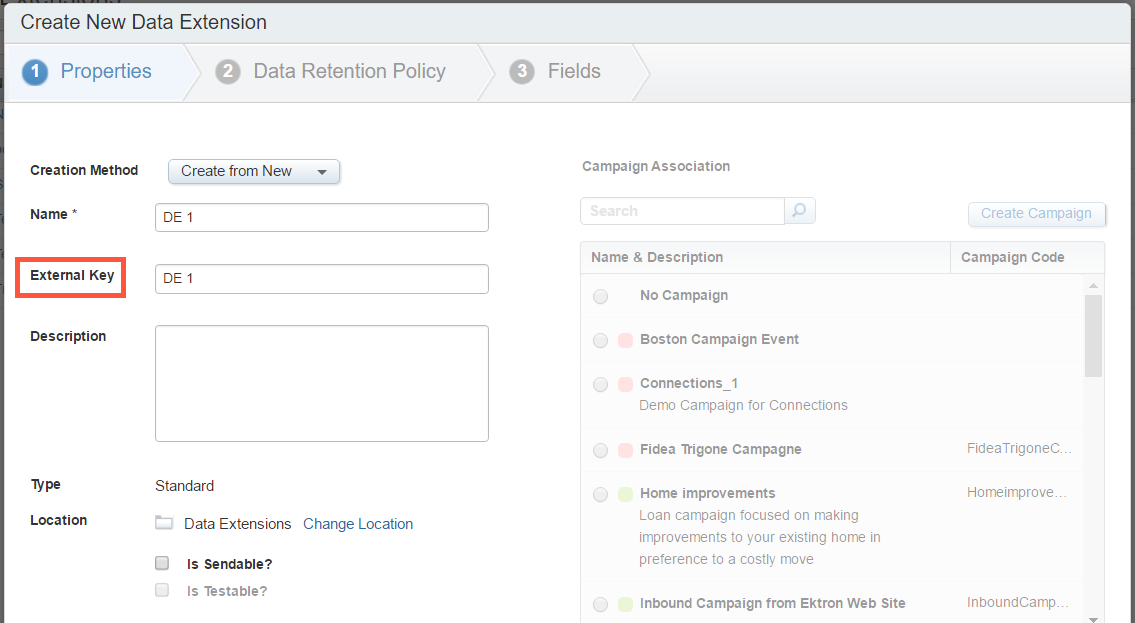This screenshot has width=1135, height=623.
Task: Select the No Campaign radio button
Action: [600, 295]
